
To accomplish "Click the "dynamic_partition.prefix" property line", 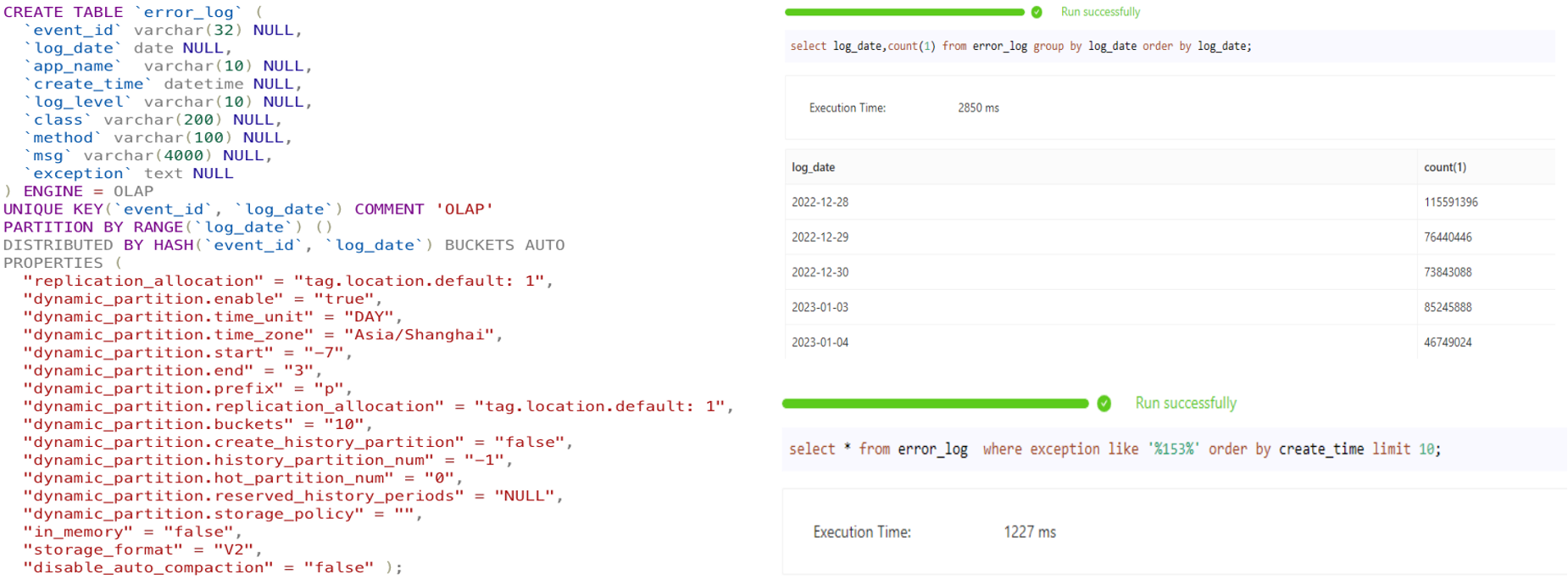I will pos(187,388).
